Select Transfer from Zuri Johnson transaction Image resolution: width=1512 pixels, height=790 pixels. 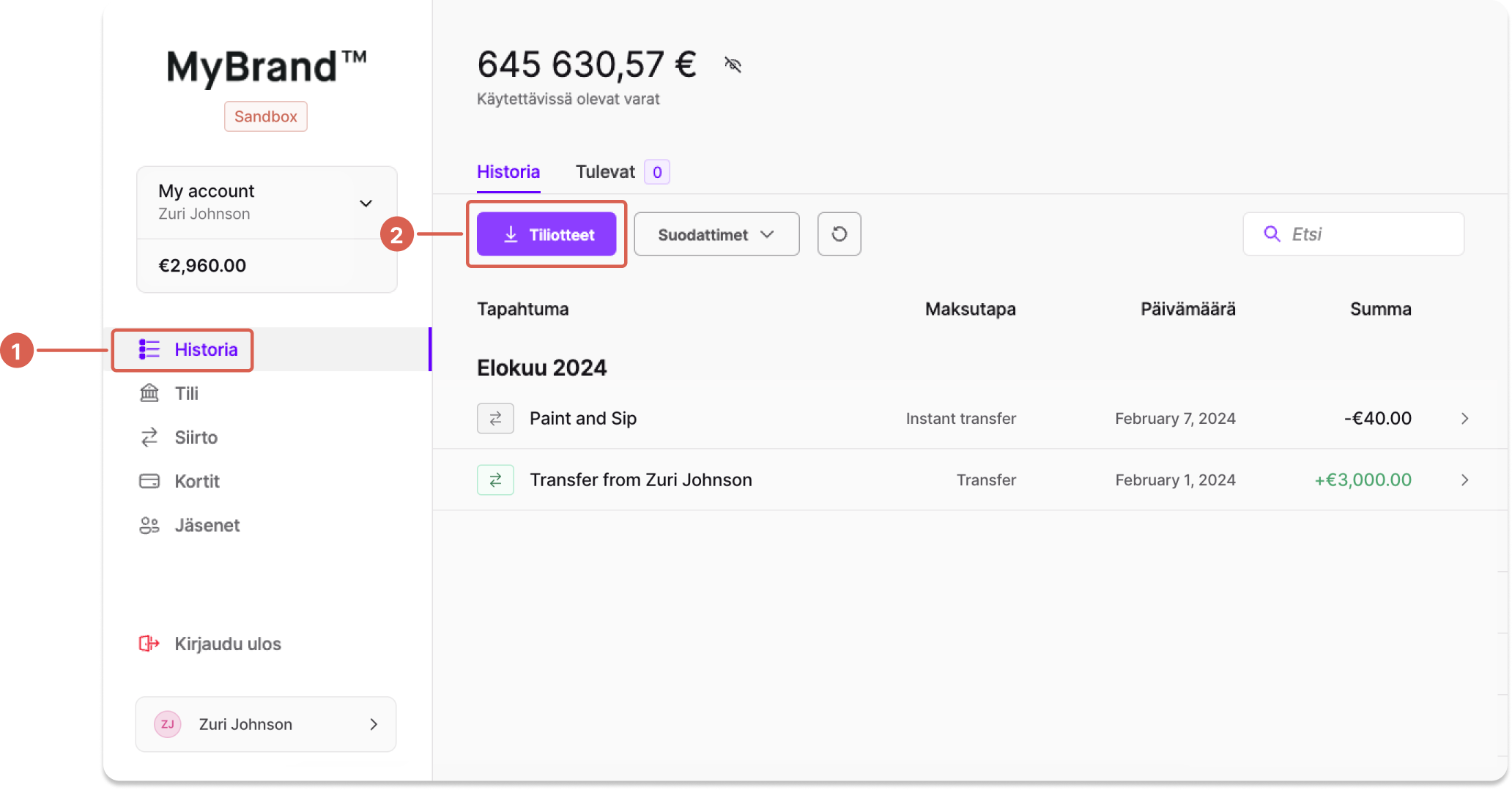coord(970,480)
